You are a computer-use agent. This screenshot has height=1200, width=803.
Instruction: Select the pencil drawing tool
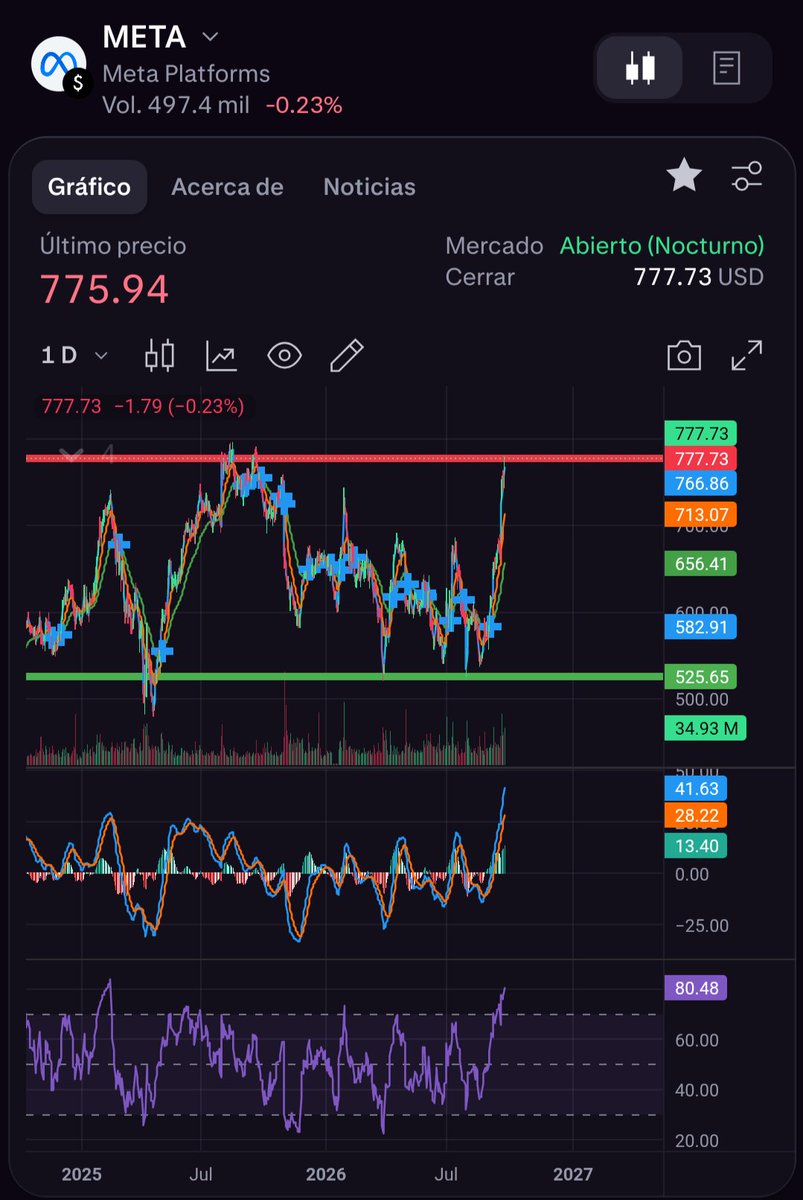pos(347,355)
